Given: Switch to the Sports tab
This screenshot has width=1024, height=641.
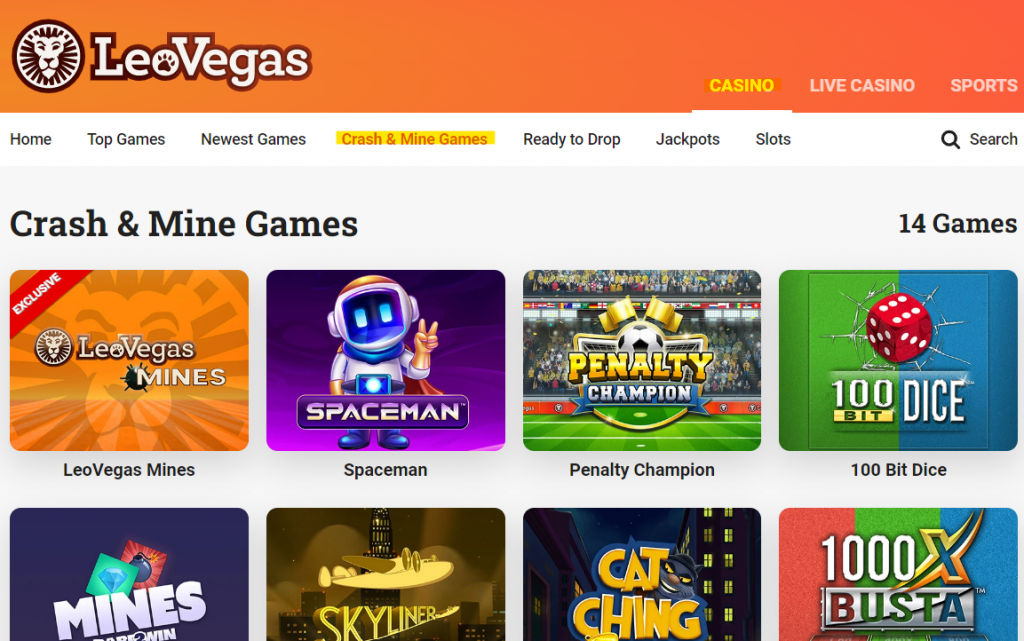Looking at the screenshot, I should coord(984,86).
